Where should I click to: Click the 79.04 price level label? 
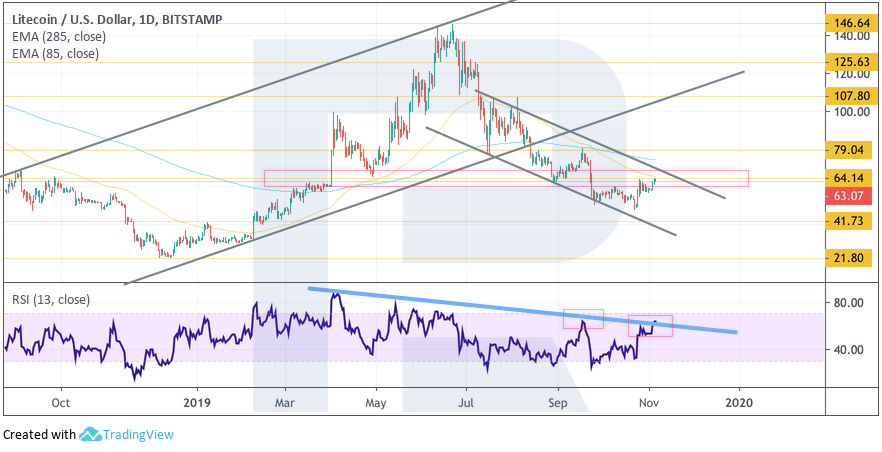852,150
